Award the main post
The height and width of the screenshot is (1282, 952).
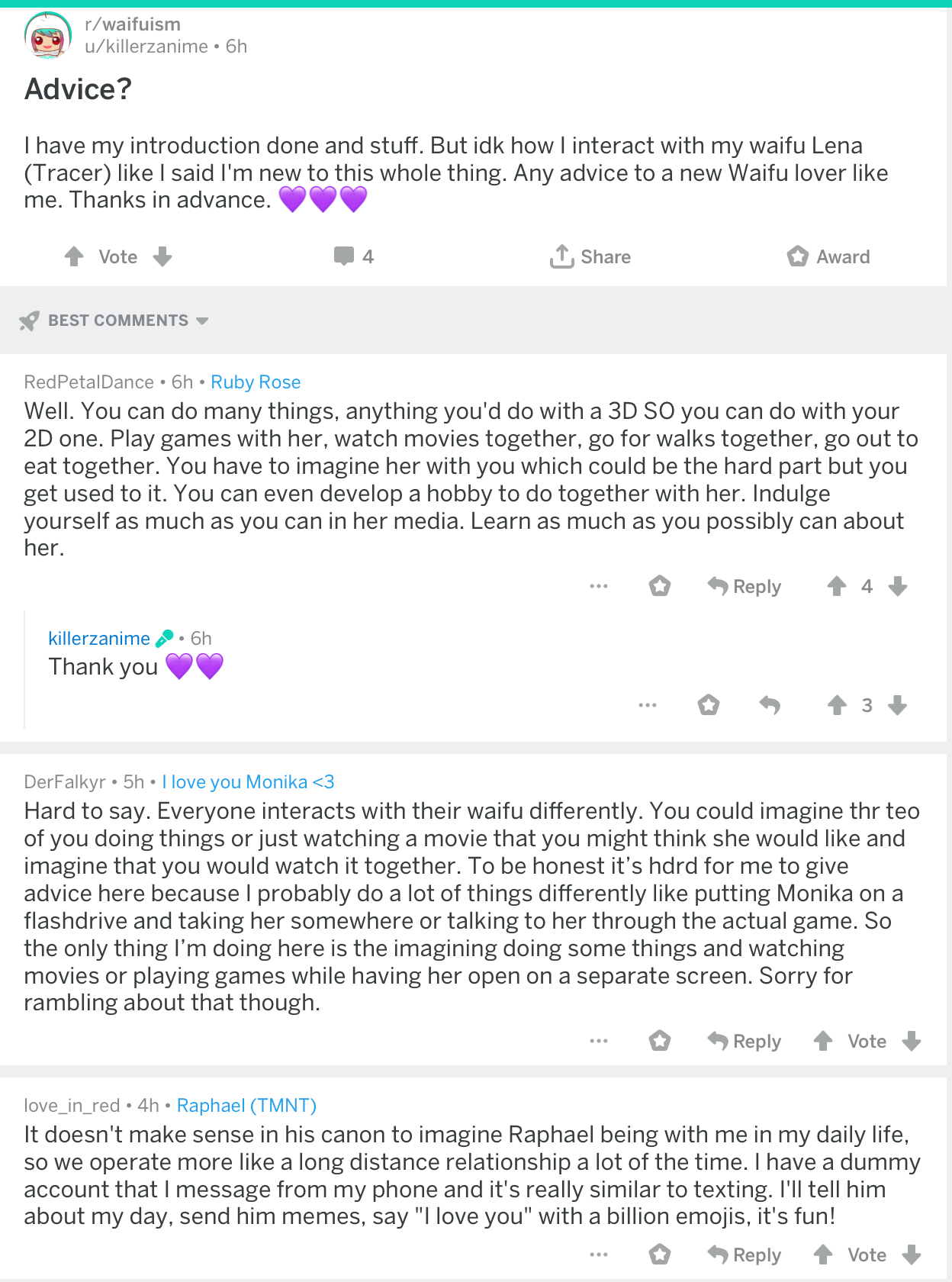828,256
